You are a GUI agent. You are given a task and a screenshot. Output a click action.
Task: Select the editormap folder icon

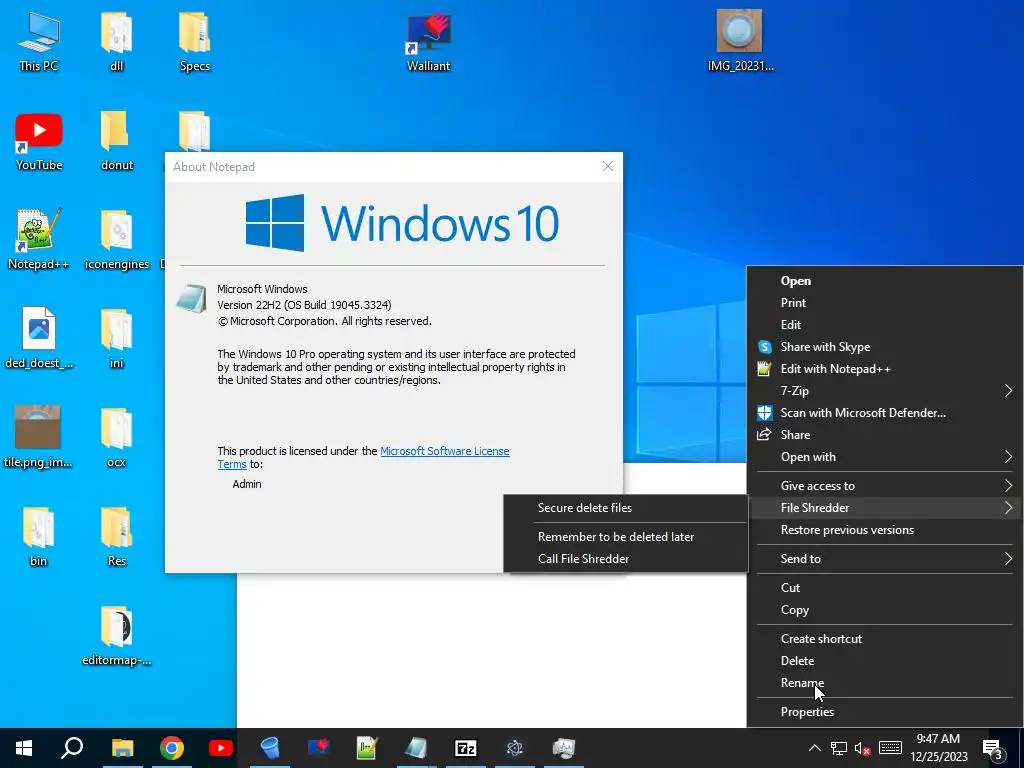pyautogui.click(x=116, y=635)
